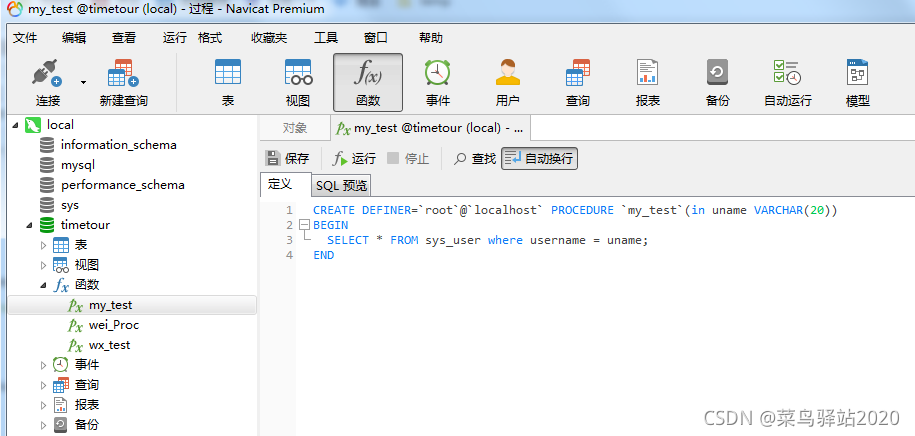The height and width of the screenshot is (436, 915).
Task: Collapse the timetour database node
Action: pos(29,225)
